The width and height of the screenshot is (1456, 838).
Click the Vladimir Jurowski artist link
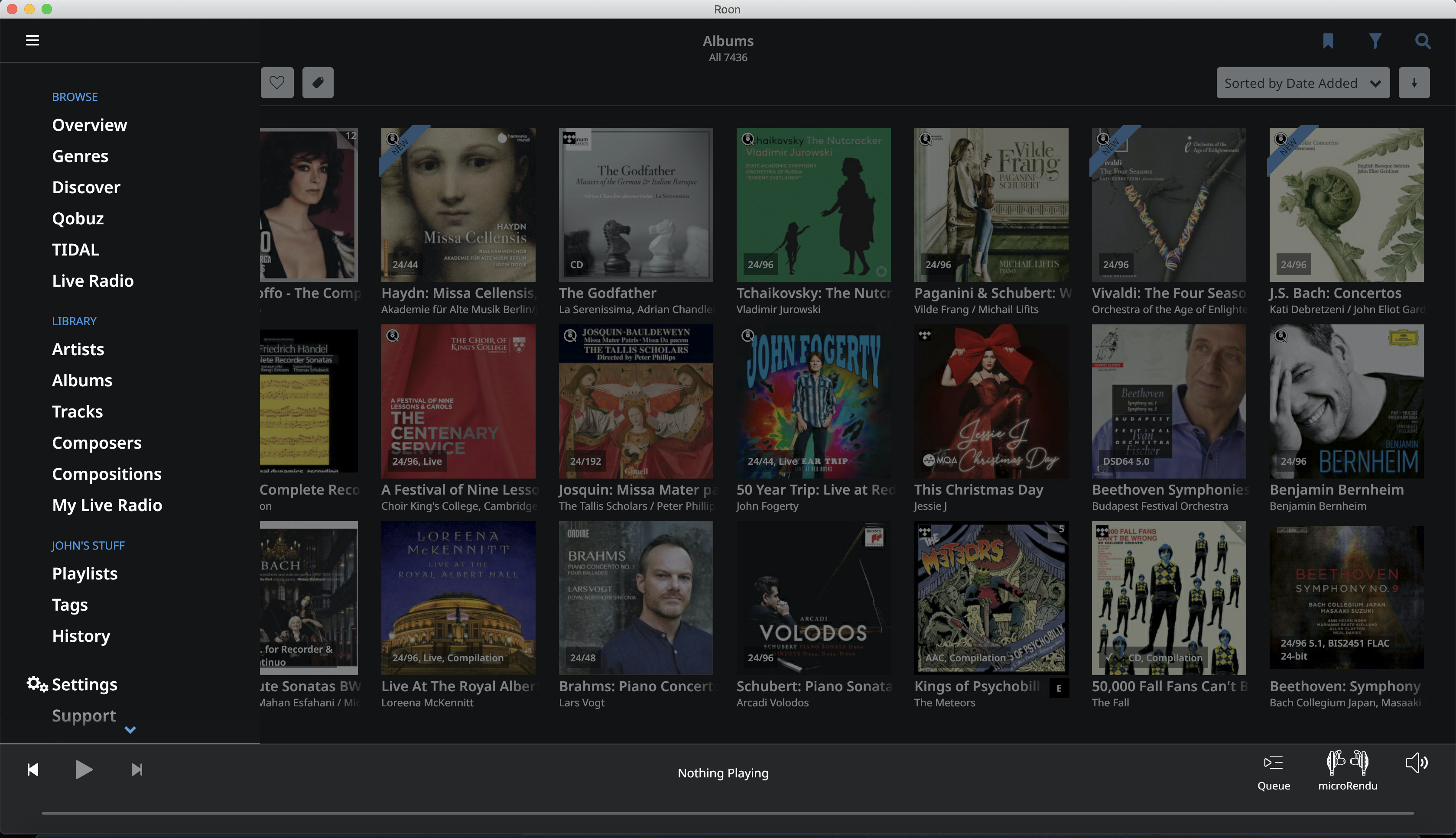[x=778, y=309]
